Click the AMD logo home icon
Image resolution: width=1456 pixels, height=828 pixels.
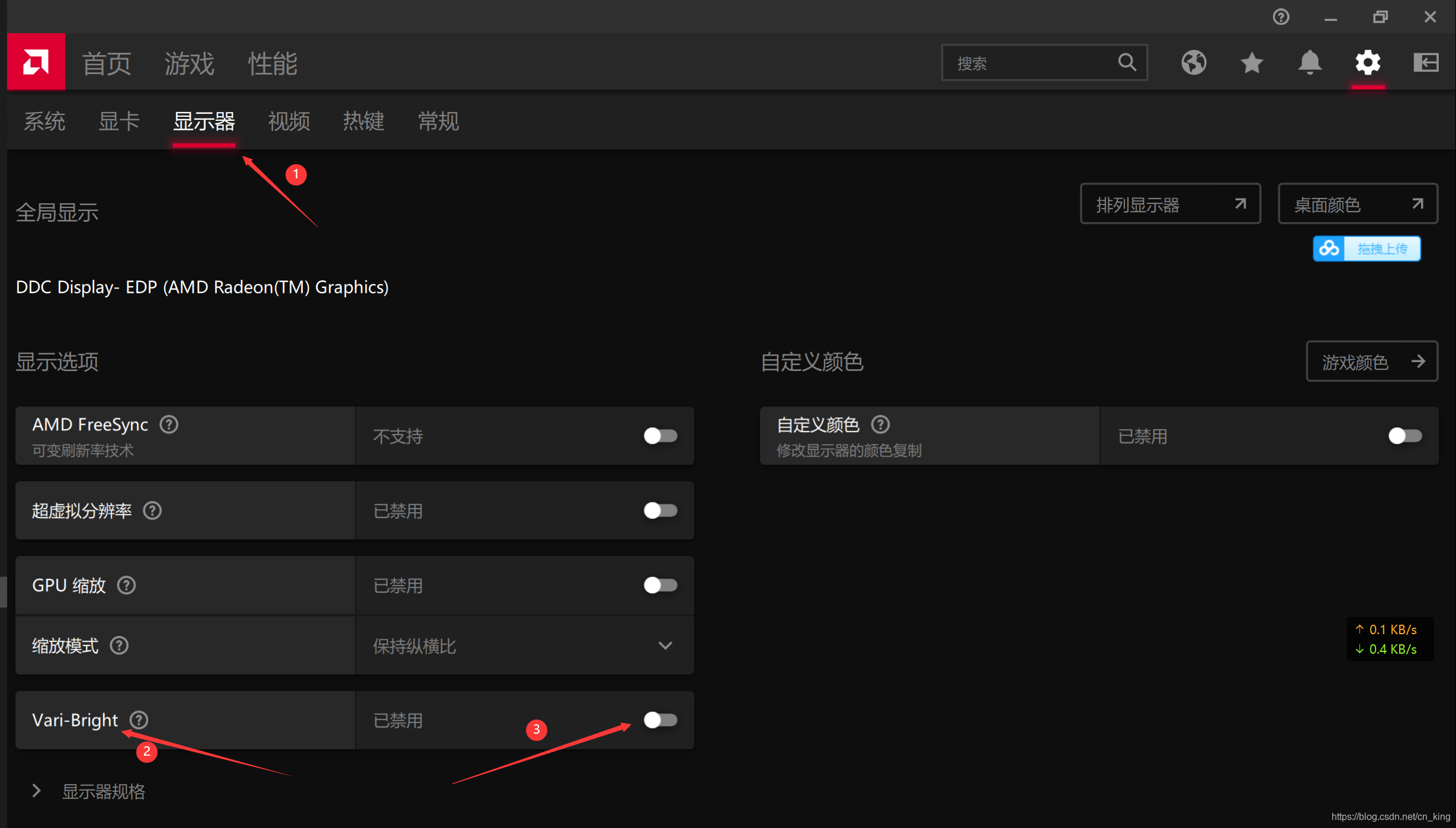tap(36, 62)
